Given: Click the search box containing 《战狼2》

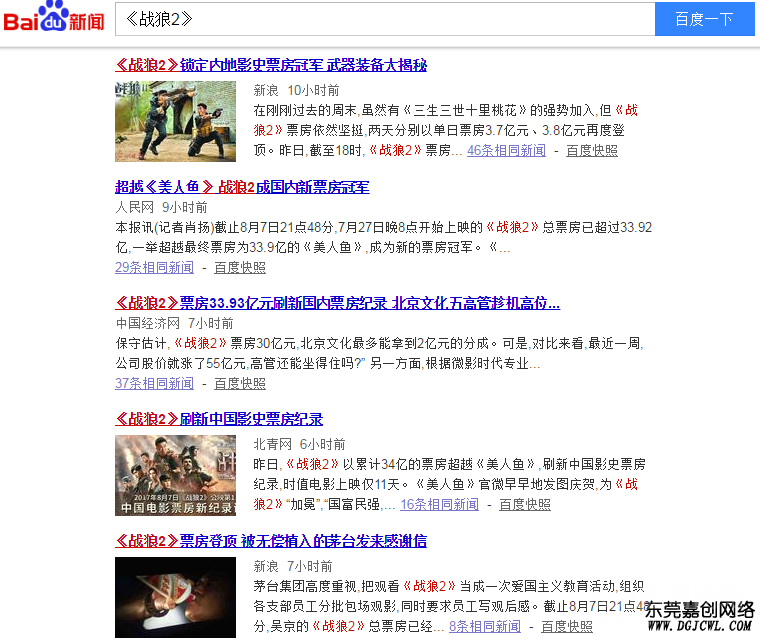Looking at the screenshot, I should [385, 19].
